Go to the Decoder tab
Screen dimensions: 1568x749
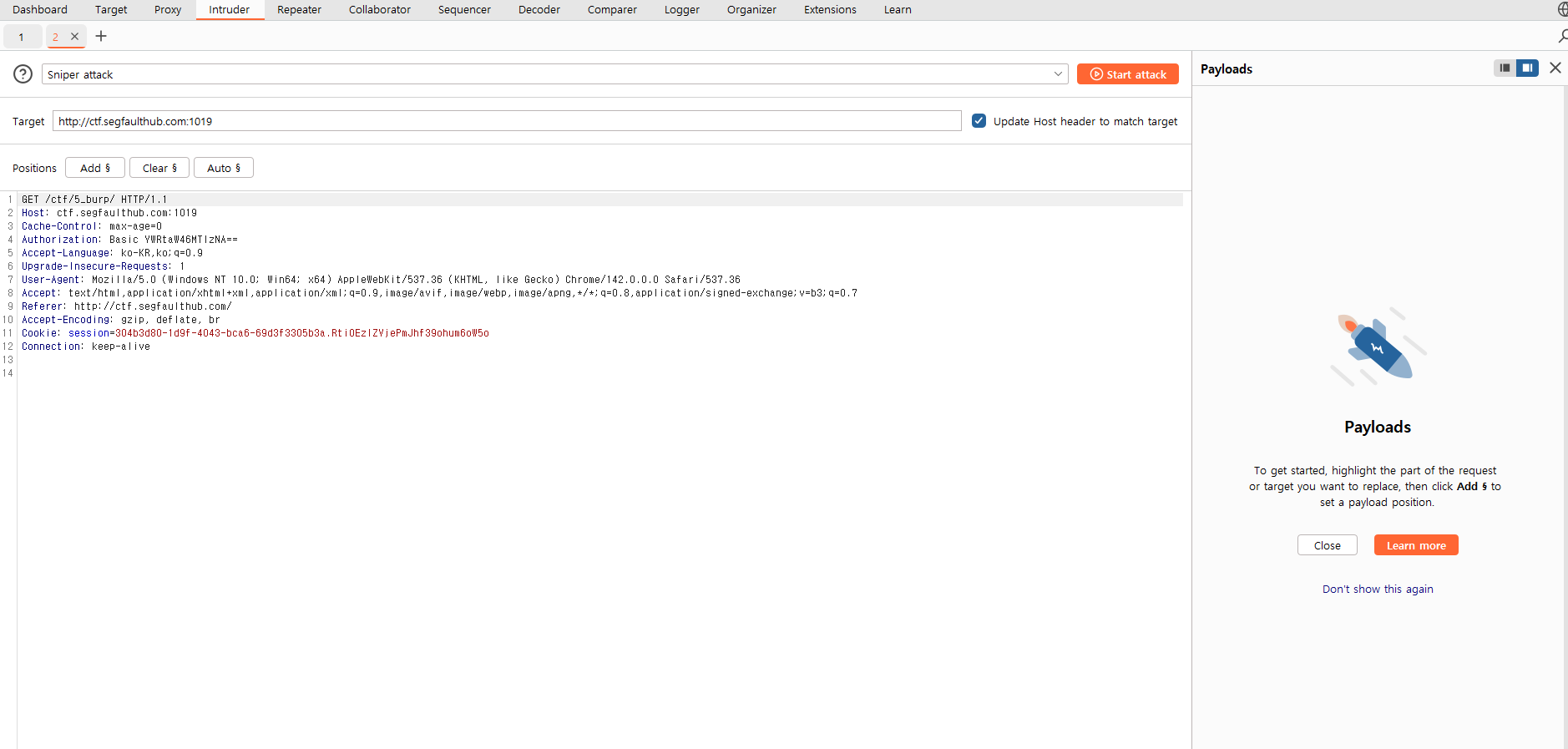point(539,10)
